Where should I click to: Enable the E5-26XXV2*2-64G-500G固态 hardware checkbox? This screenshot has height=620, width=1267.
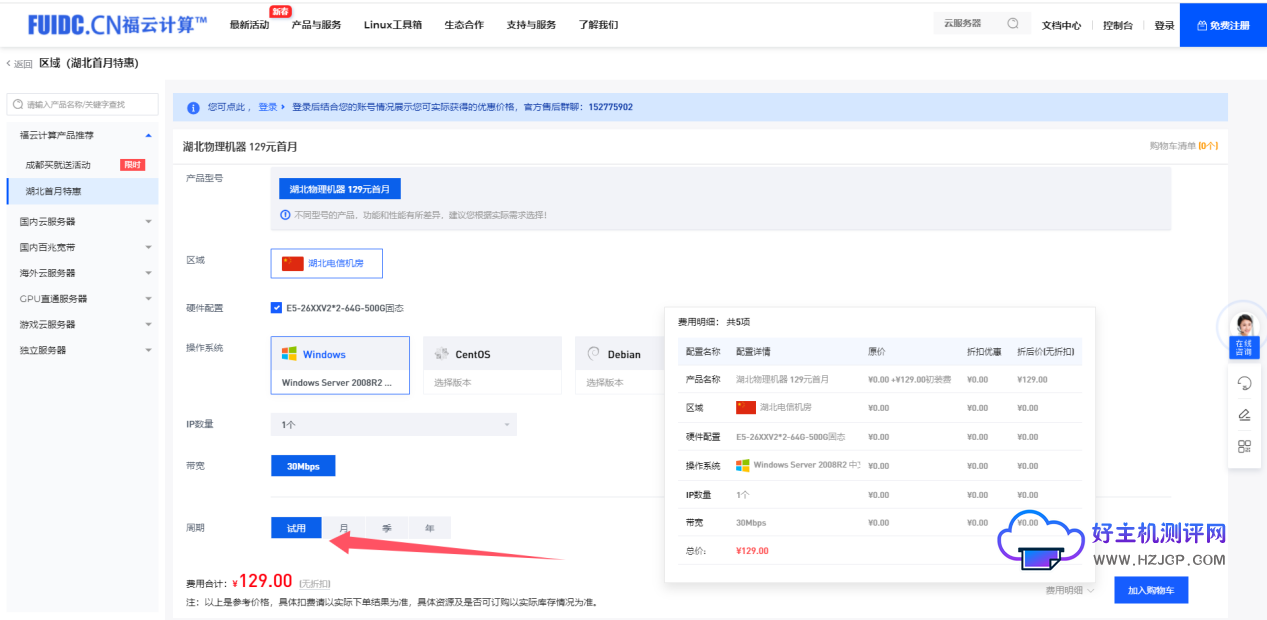(x=276, y=307)
